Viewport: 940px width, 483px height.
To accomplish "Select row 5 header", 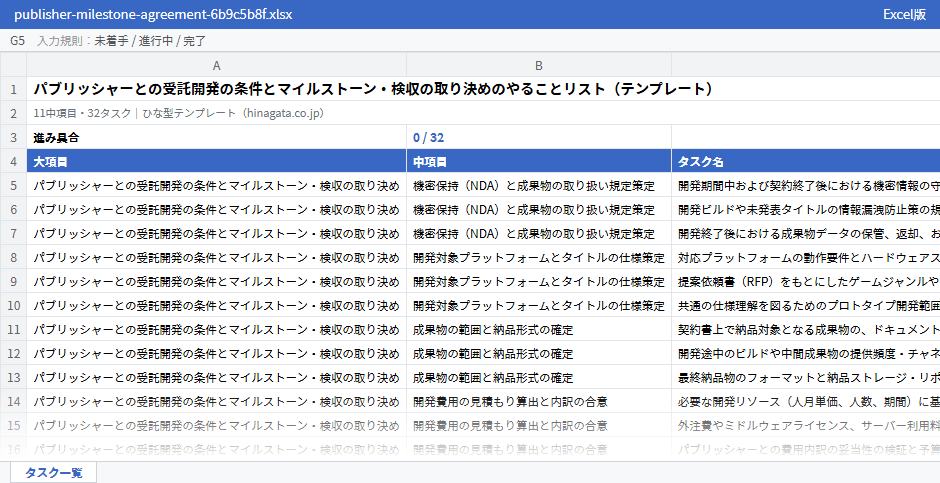I will pos(13,185).
